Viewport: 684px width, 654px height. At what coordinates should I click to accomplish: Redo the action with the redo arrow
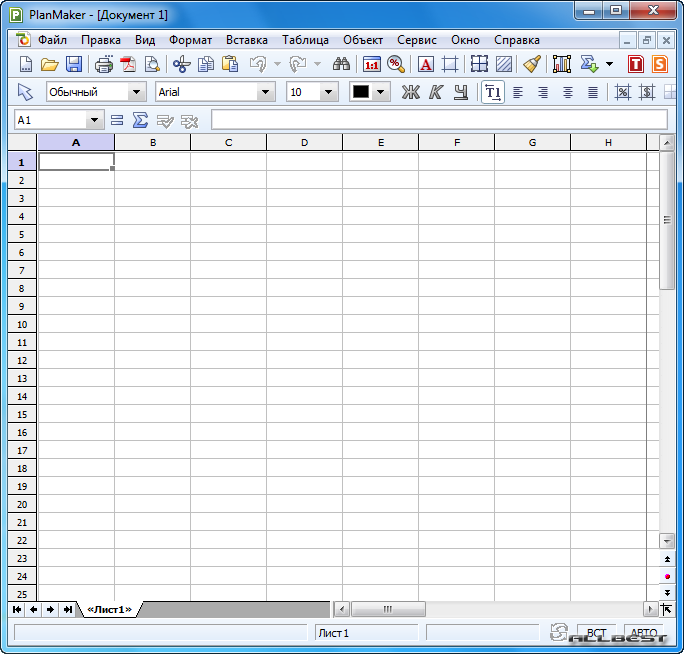point(298,65)
